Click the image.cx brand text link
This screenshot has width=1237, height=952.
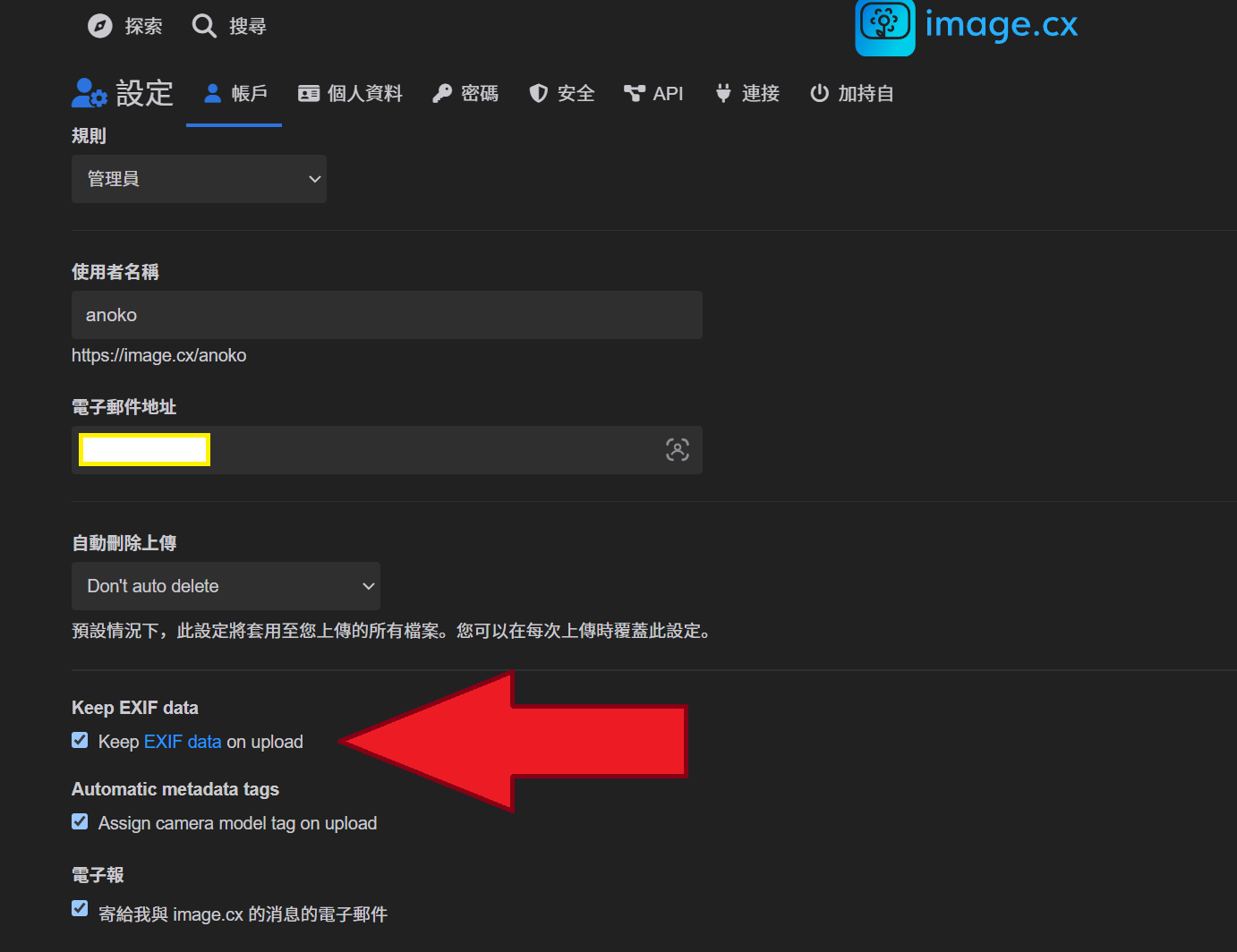pyautogui.click(x=1001, y=24)
